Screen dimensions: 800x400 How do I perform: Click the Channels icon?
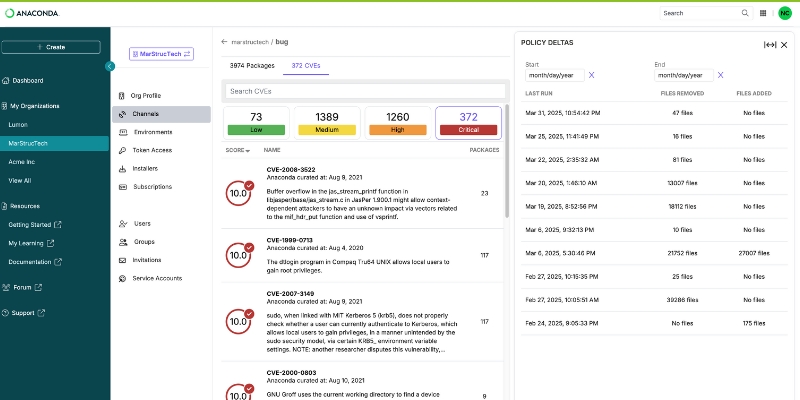[122, 114]
